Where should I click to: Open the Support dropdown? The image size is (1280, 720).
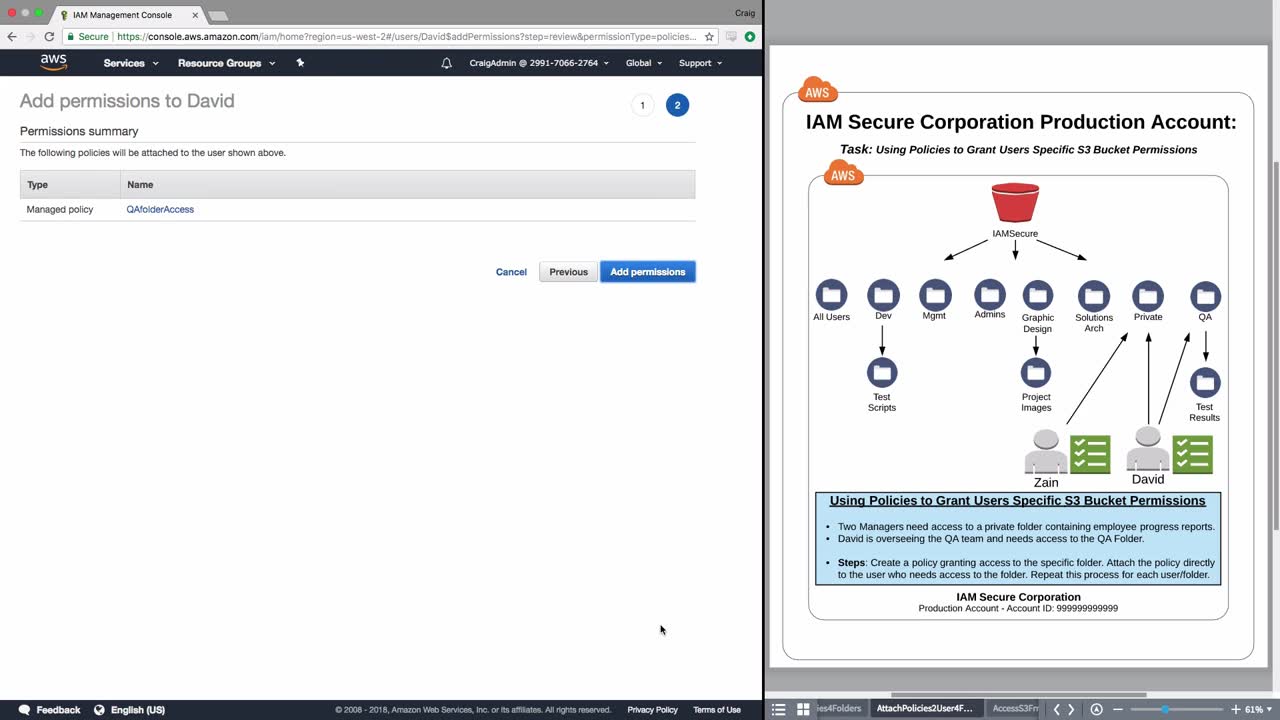pyautogui.click(x=701, y=63)
